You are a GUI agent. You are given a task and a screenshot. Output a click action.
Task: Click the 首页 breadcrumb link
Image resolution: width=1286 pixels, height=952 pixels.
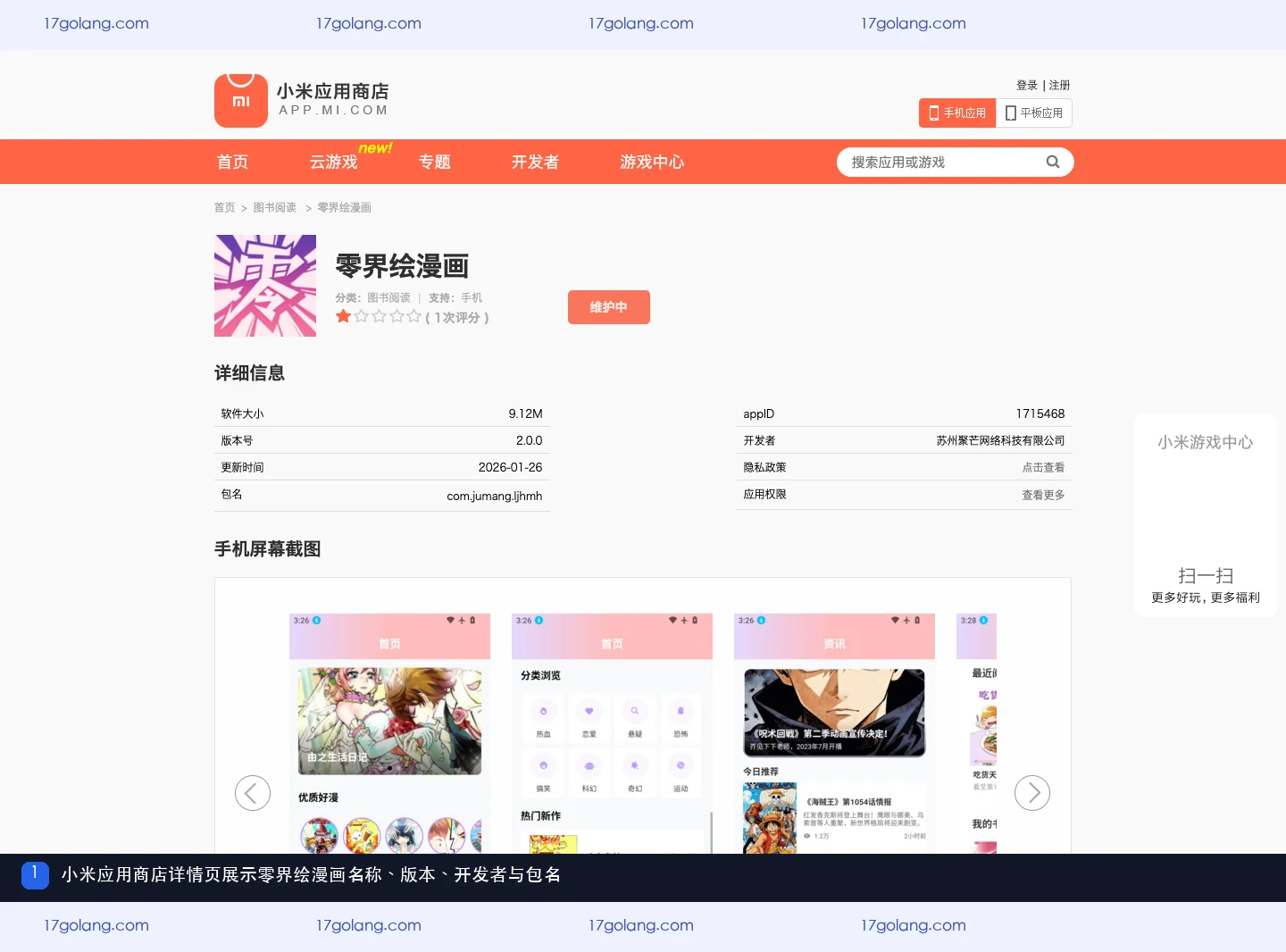[x=224, y=207]
